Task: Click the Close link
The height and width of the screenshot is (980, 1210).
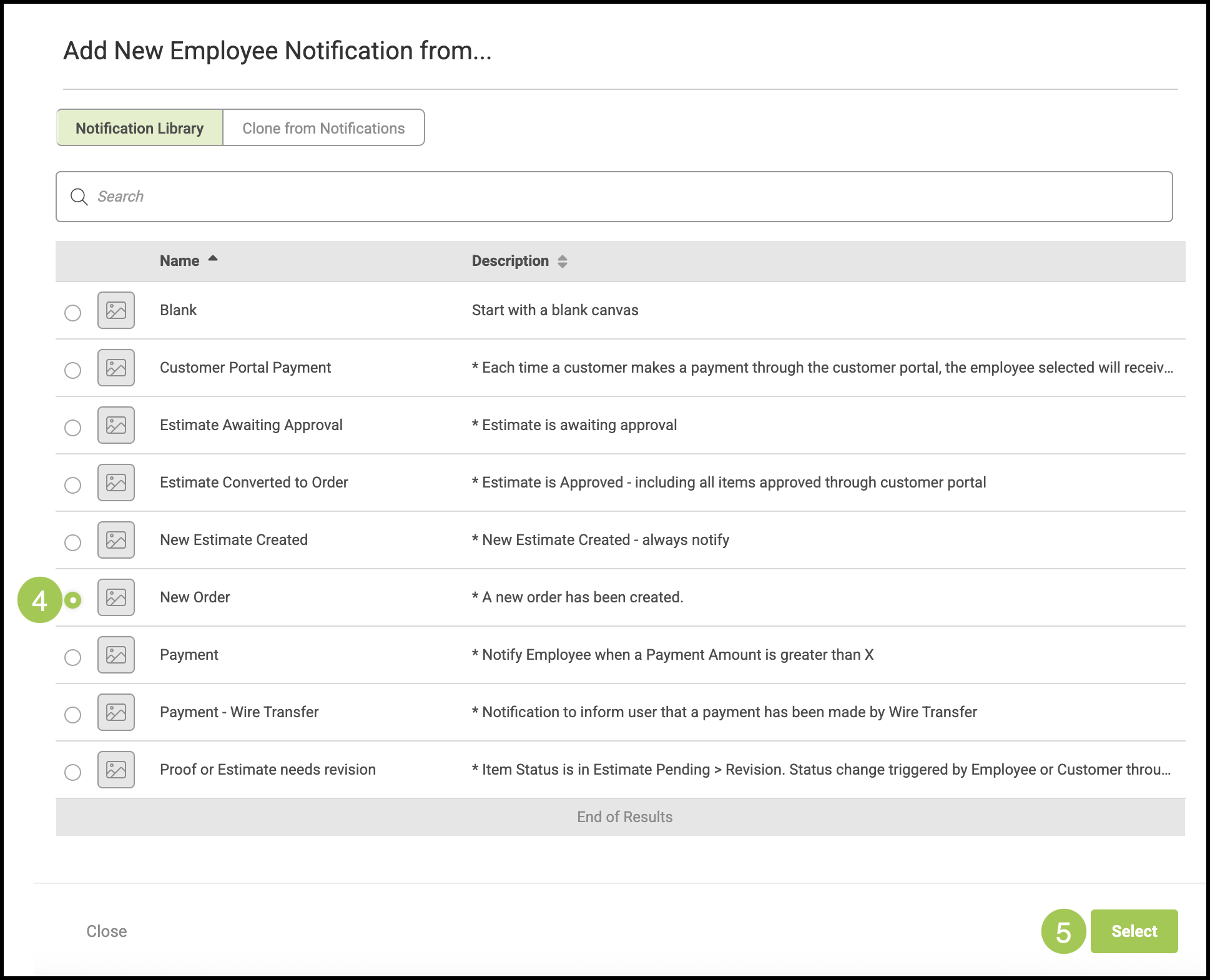Action: [107, 931]
